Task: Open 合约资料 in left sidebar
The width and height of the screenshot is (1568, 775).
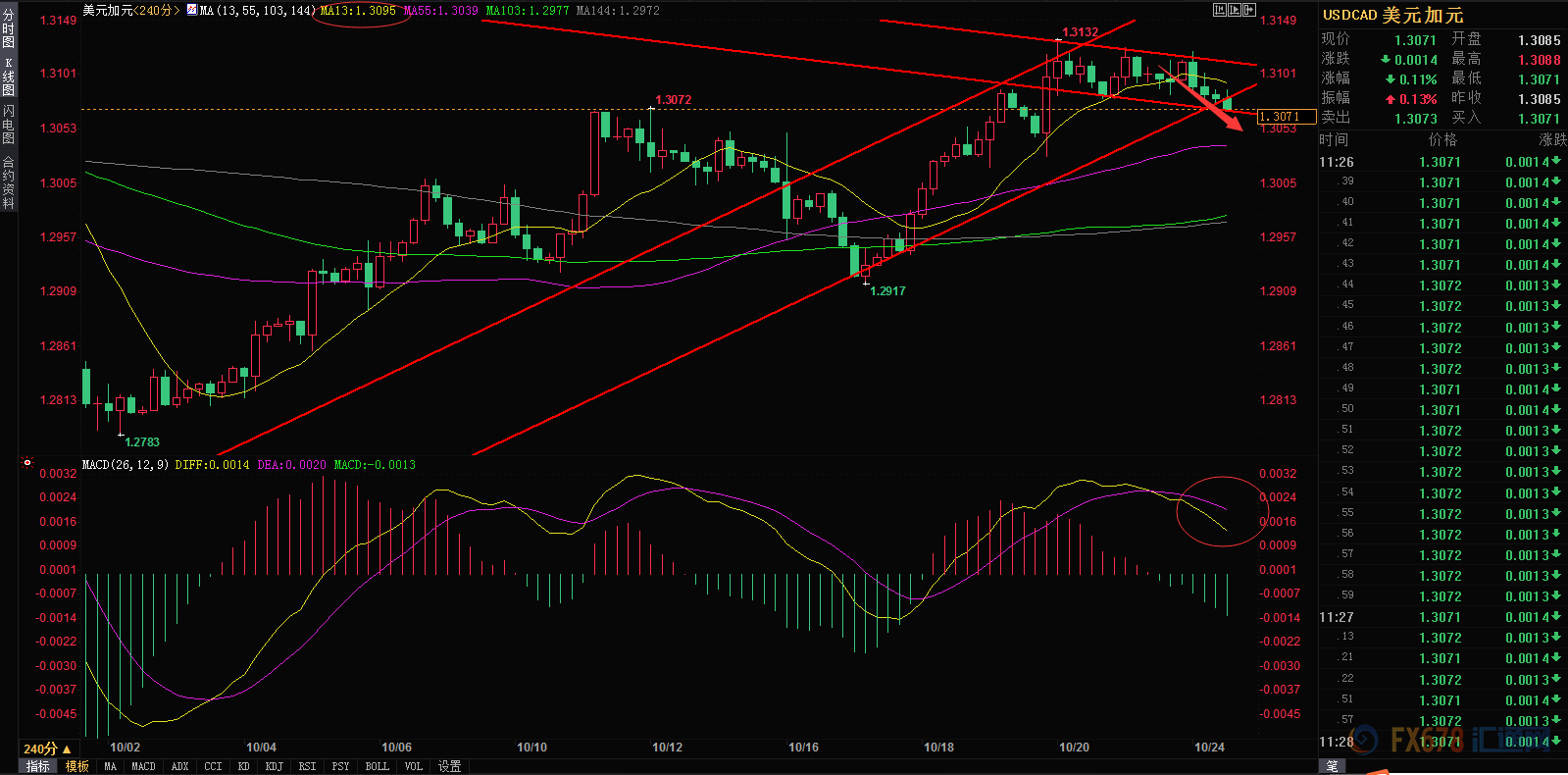Action: coord(9,182)
